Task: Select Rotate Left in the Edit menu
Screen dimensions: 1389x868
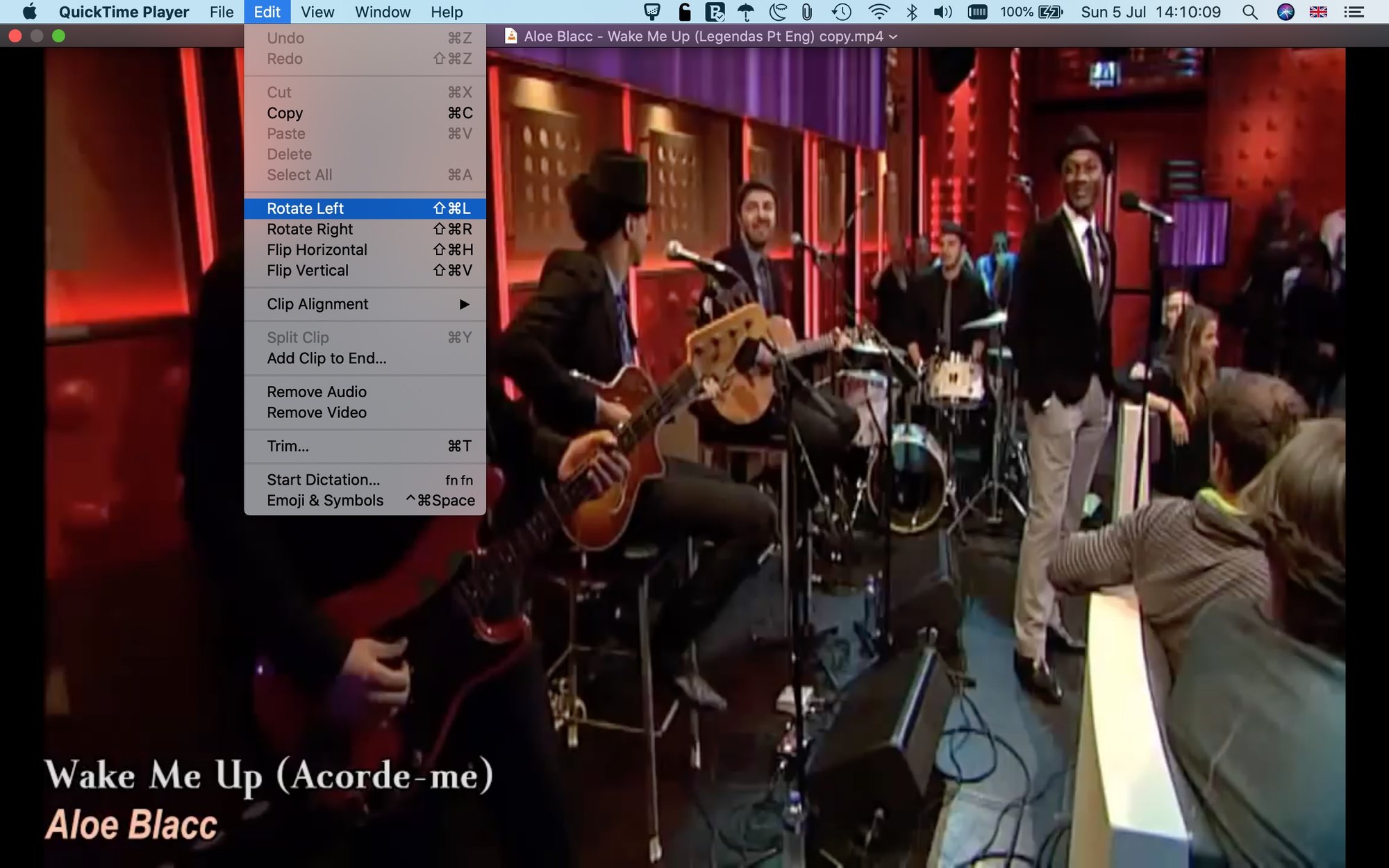Action: tap(365, 208)
